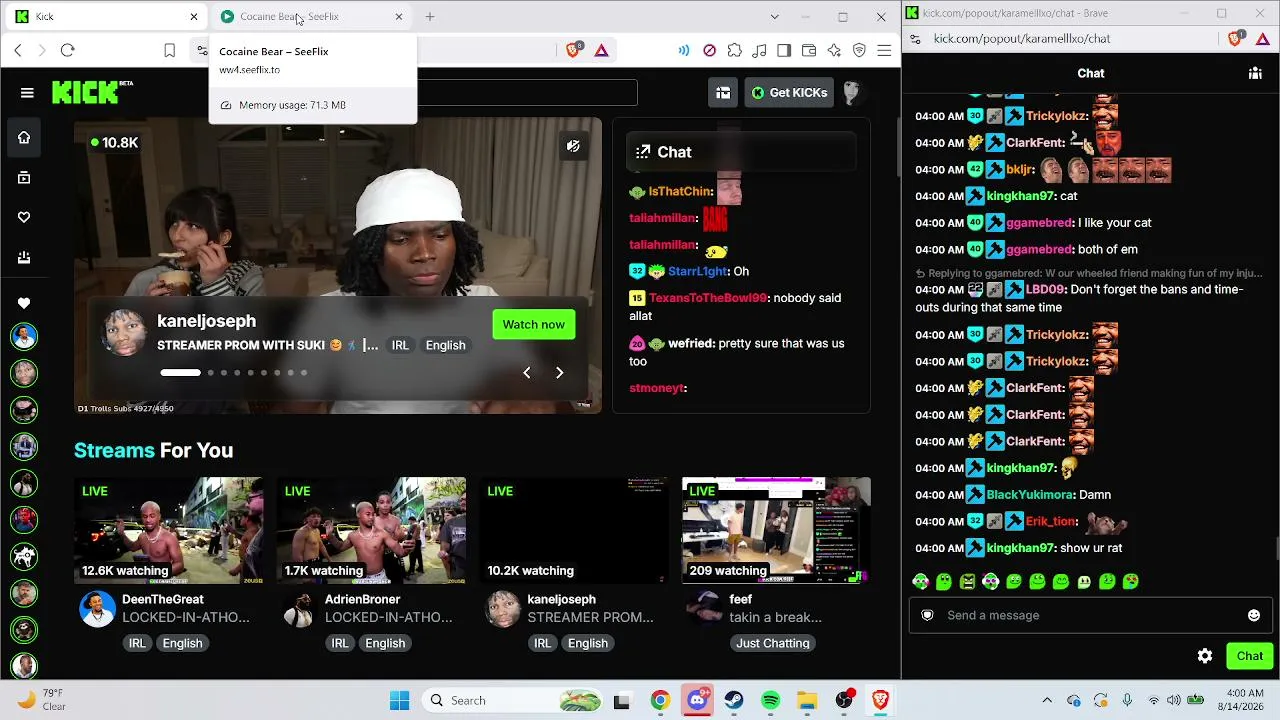
Task: Open Windows Start menu
Action: click(x=399, y=700)
